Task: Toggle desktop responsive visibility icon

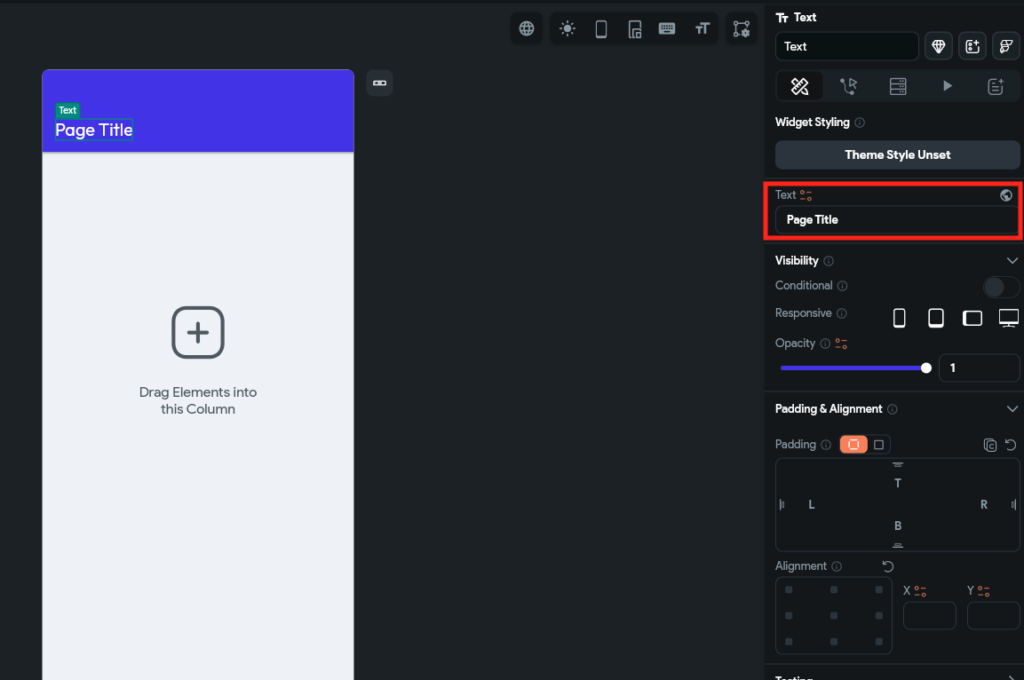Action: pyautogui.click(x=1008, y=318)
